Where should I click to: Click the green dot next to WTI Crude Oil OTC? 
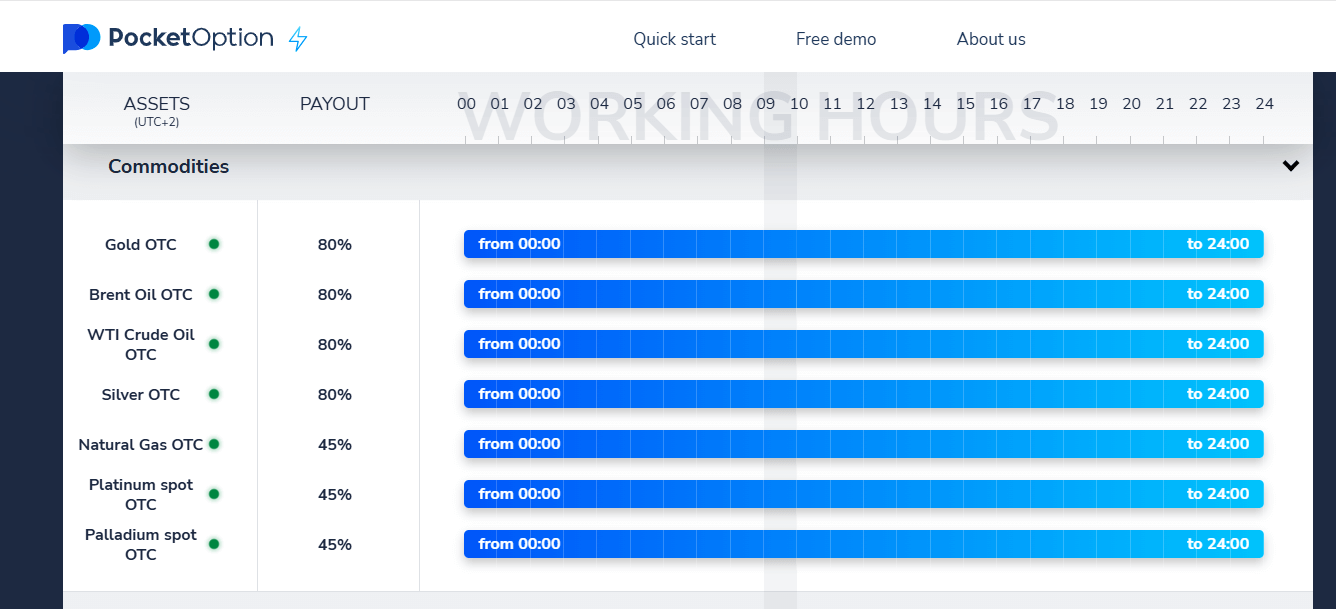(x=214, y=344)
